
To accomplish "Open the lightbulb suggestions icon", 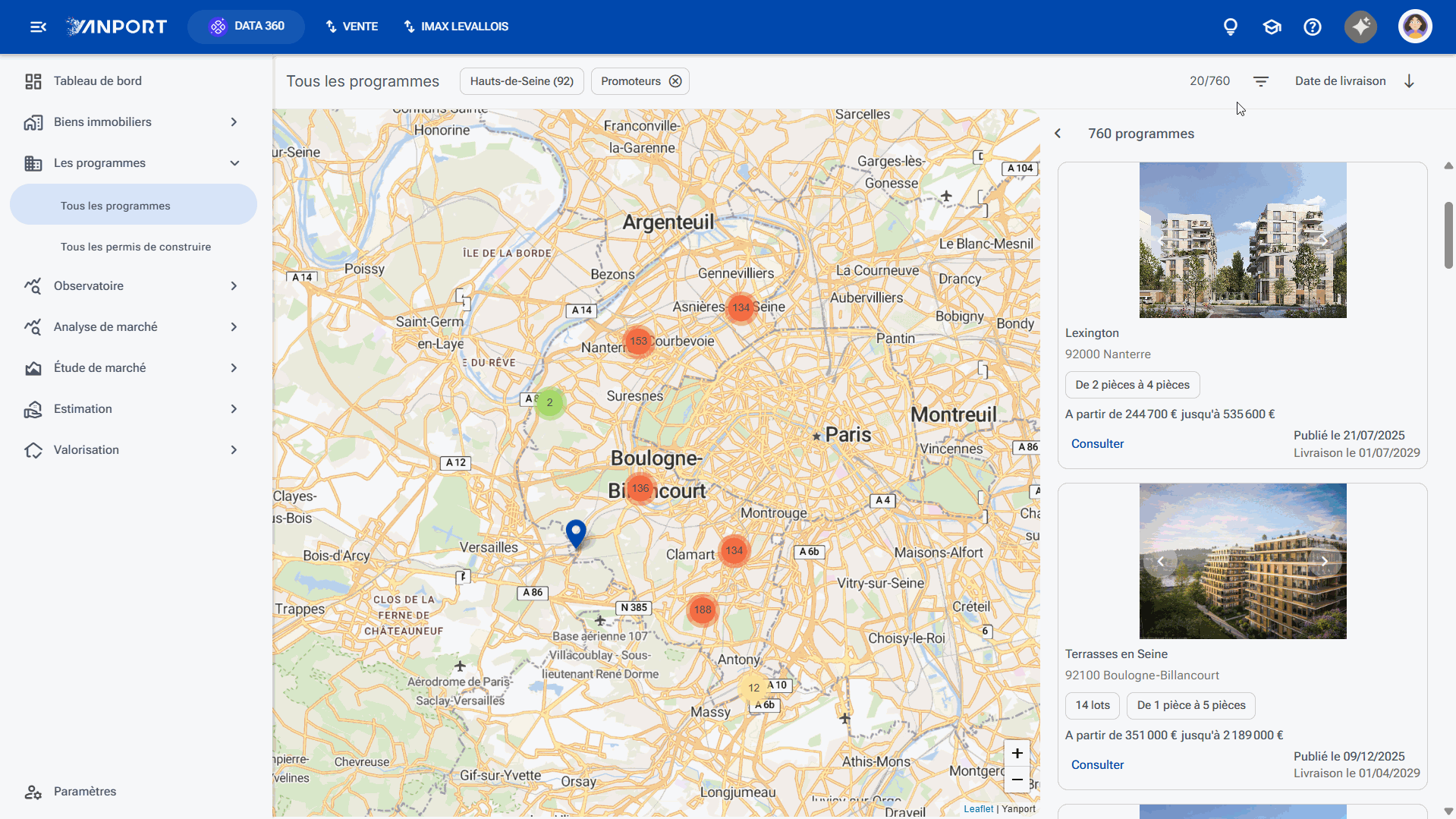I will 1231,27.
